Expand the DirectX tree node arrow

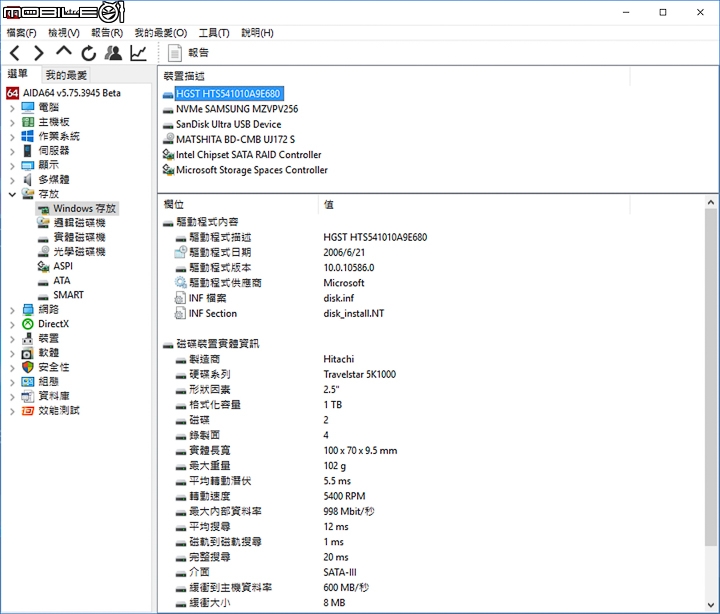click(12, 325)
